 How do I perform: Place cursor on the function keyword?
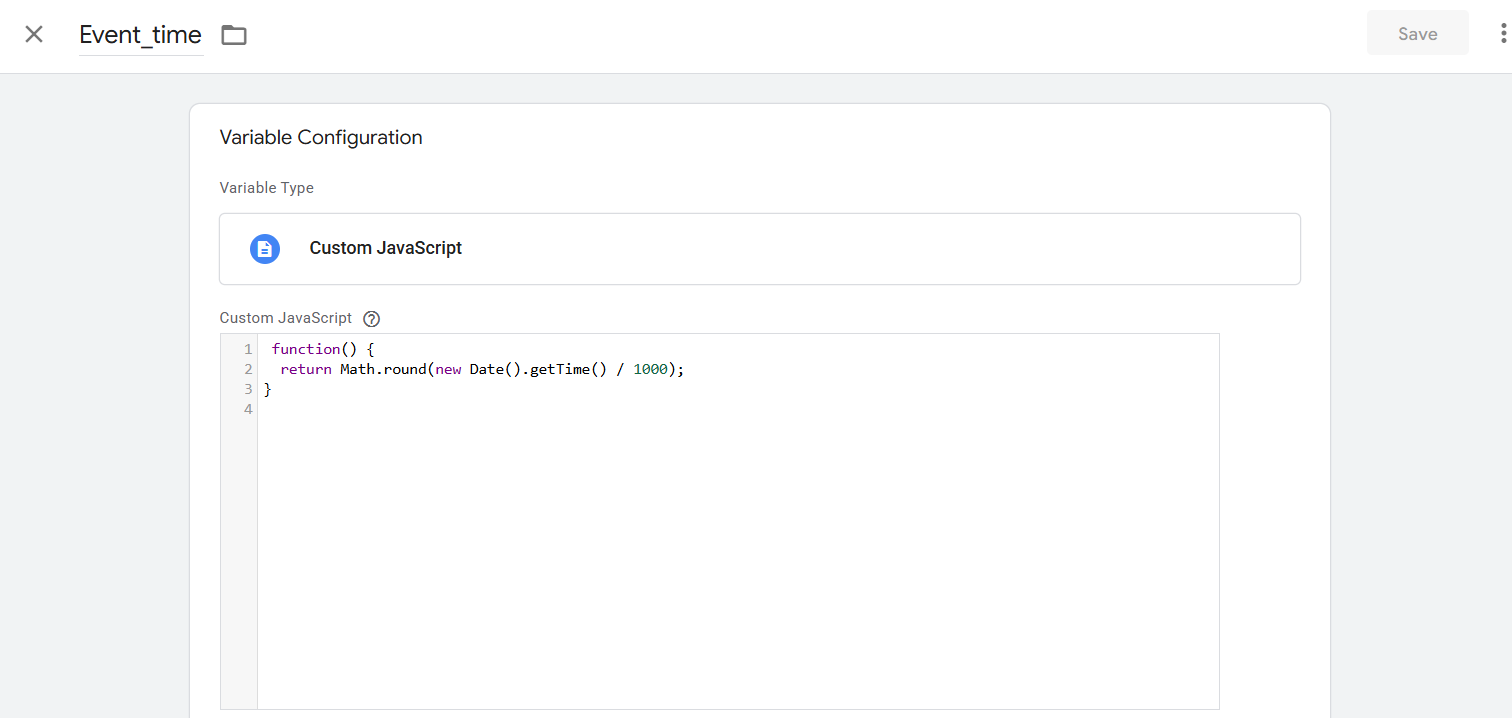coord(305,349)
